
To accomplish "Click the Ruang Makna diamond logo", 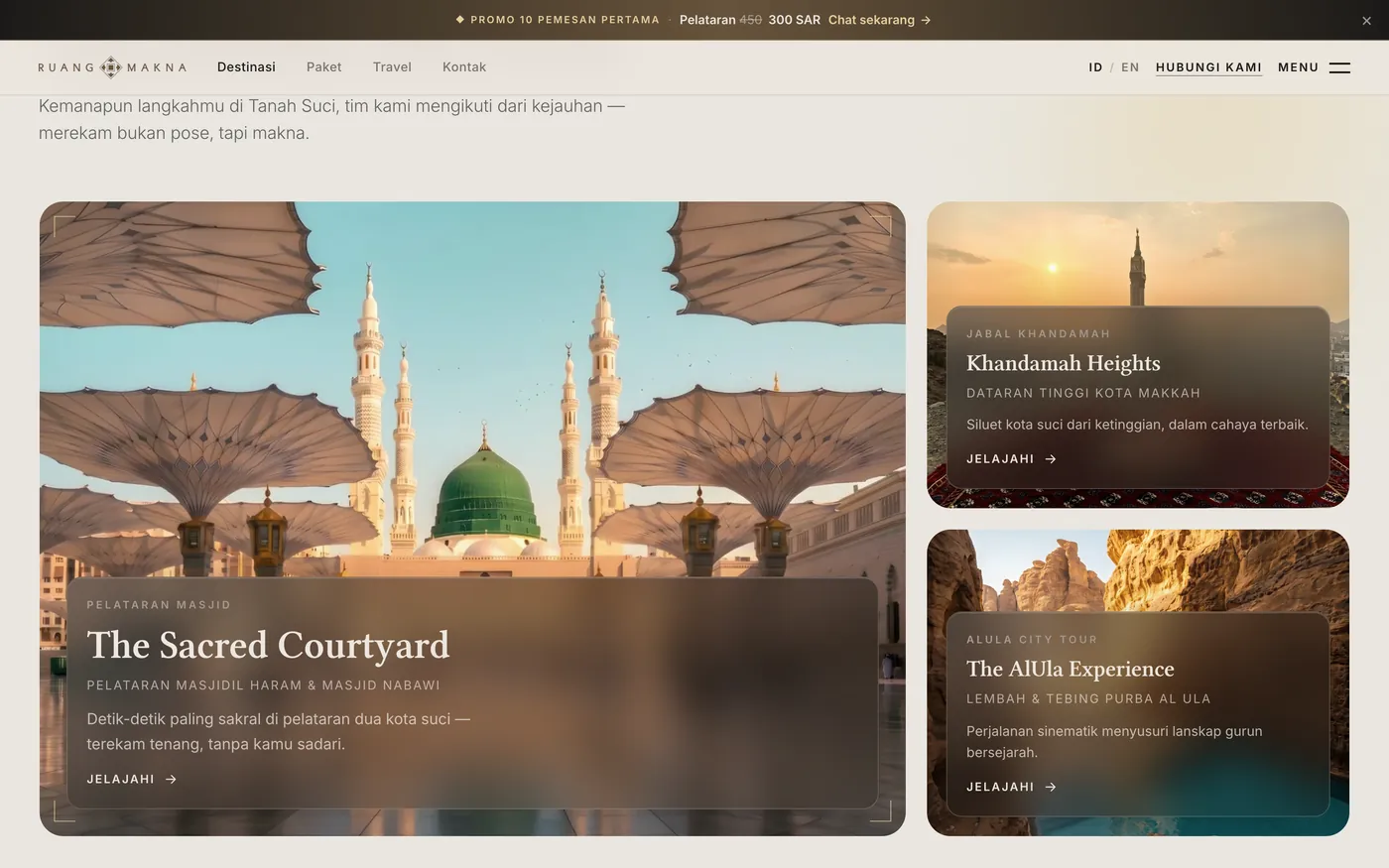I will pyautogui.click(x=111, y=67).
